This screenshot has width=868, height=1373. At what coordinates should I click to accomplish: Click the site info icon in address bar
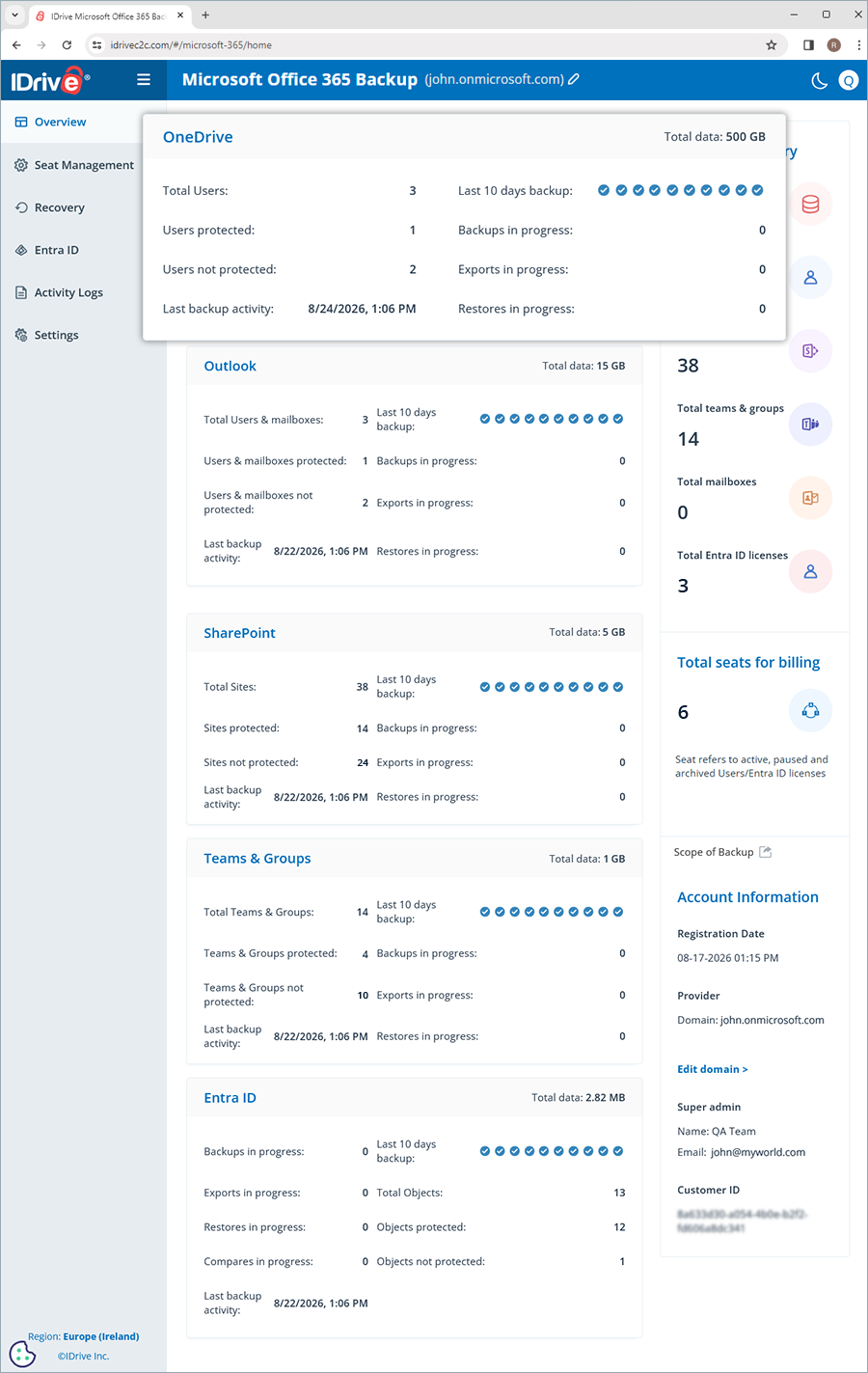96,45
